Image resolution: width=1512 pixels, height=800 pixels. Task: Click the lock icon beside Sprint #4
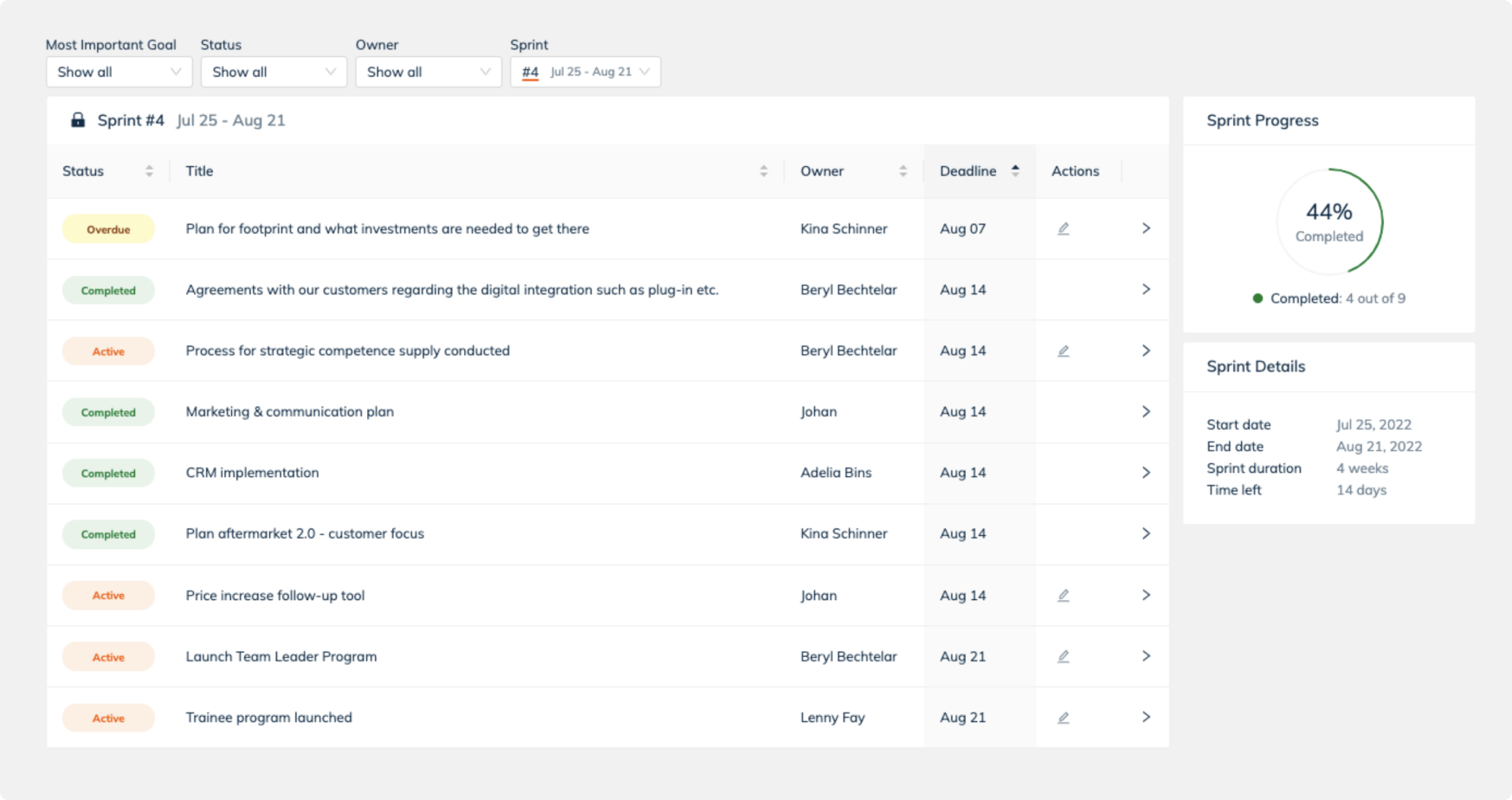pos(78,119)
